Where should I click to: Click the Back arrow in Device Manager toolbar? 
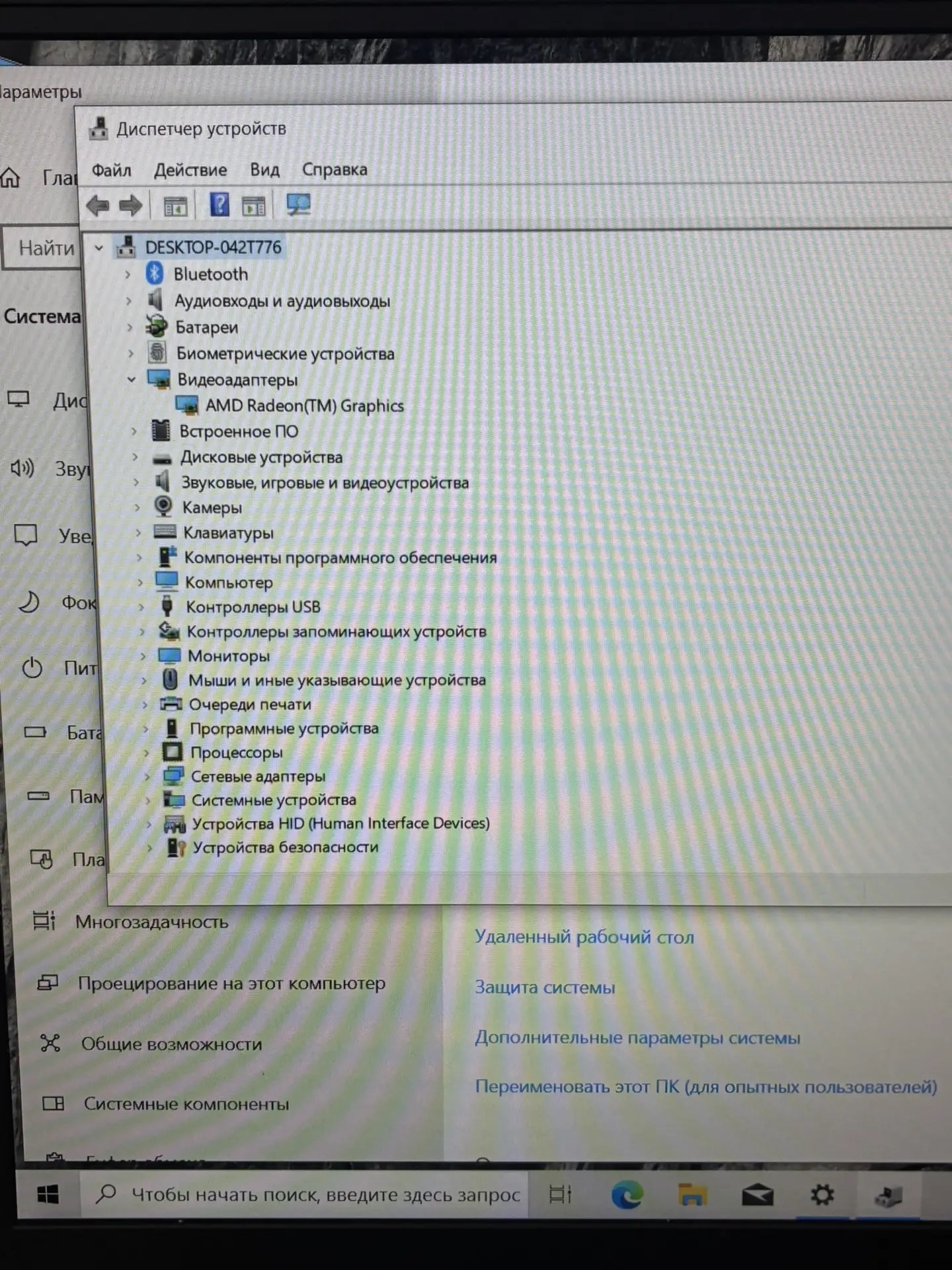click(98, 206)
